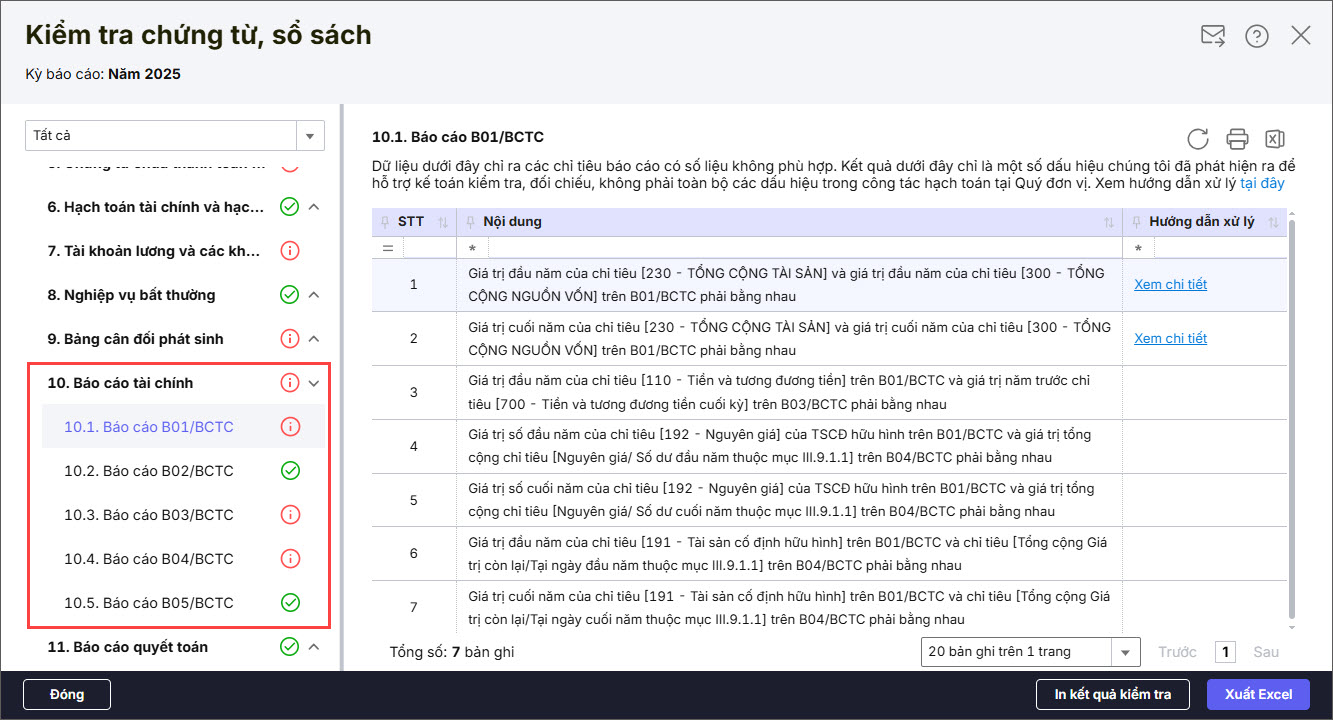Viewport: 1333px width, 720px height.
Task: Click the printer icon above the table
Action: 1237,139
